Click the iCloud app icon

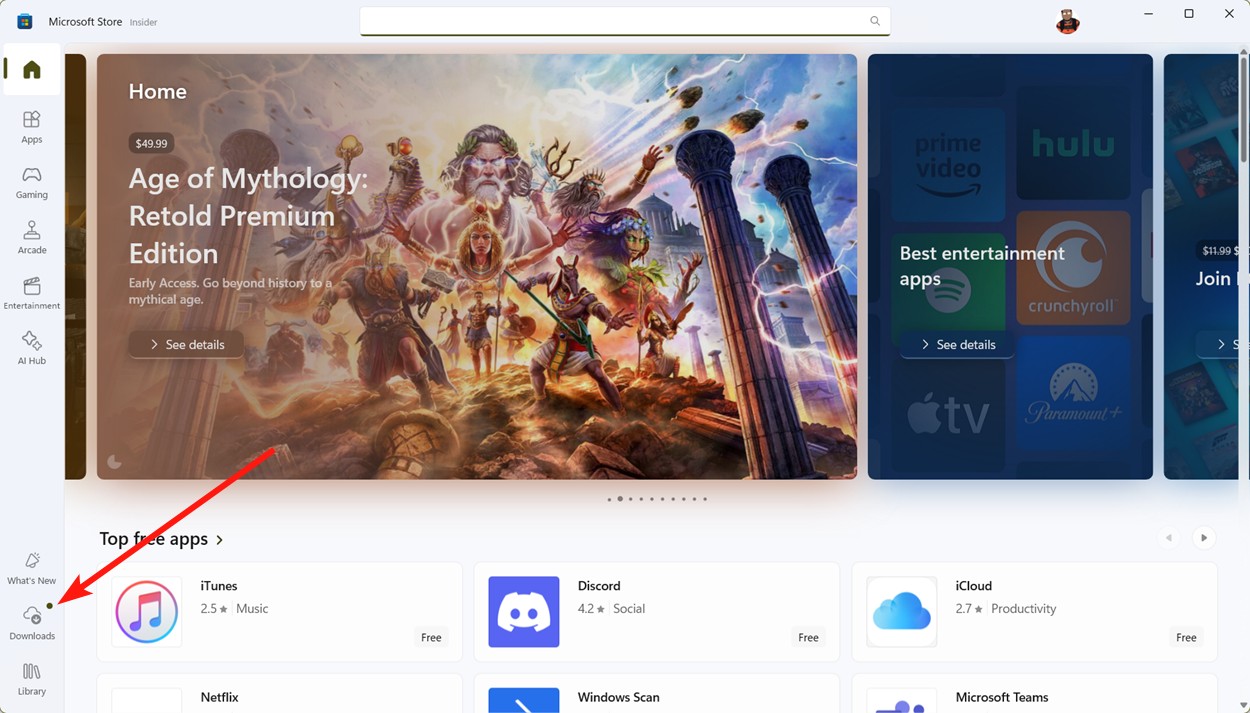[x=902, y=611]
